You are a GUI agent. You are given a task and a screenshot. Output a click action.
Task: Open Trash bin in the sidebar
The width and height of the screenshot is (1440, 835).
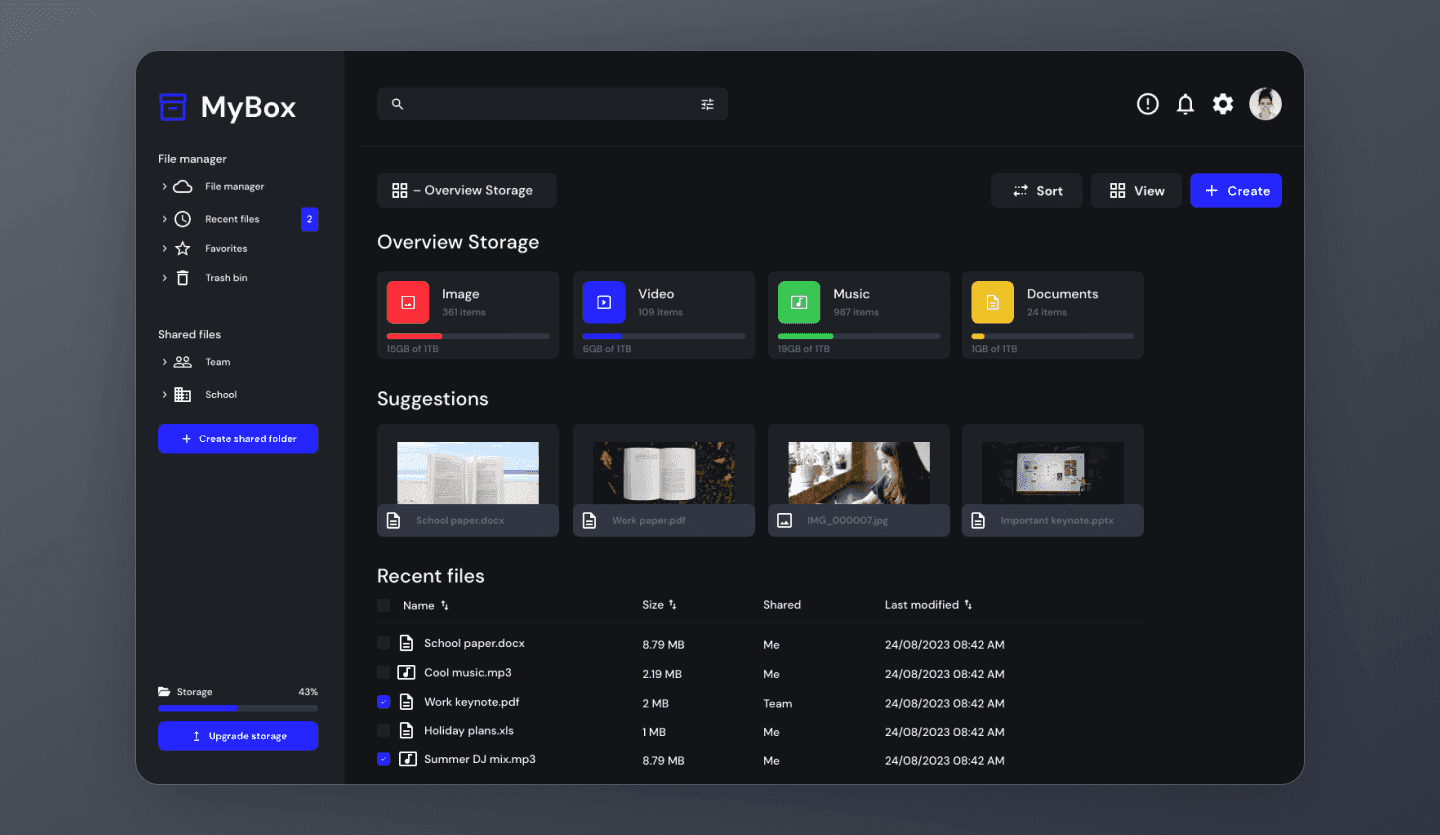tap(226, 278)
